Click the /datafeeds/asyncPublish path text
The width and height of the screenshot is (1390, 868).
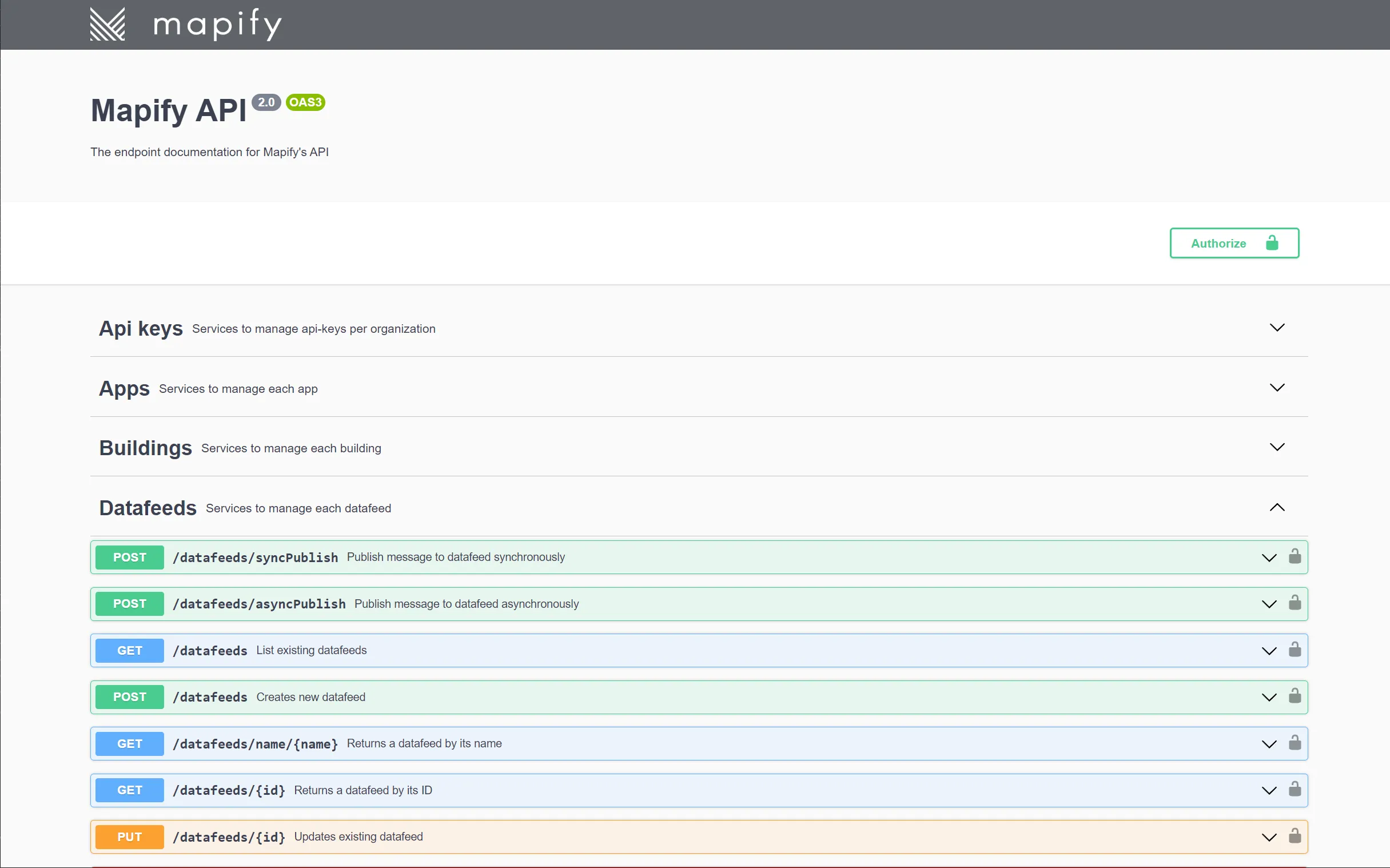(260, 604)
